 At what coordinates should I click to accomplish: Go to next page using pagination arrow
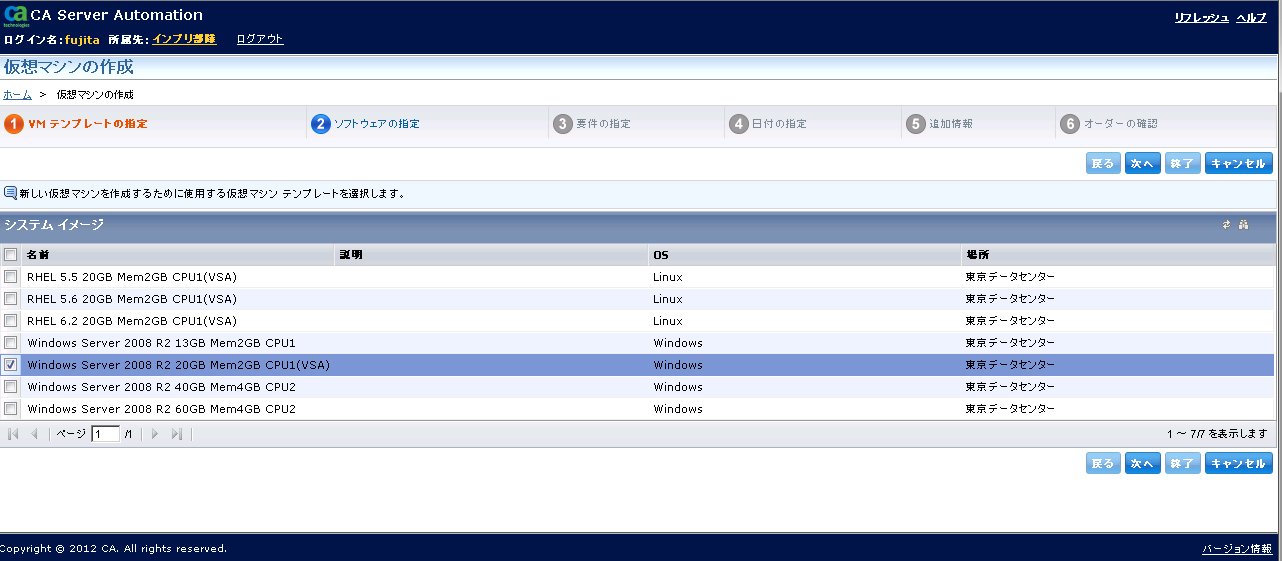coord(155,434)
